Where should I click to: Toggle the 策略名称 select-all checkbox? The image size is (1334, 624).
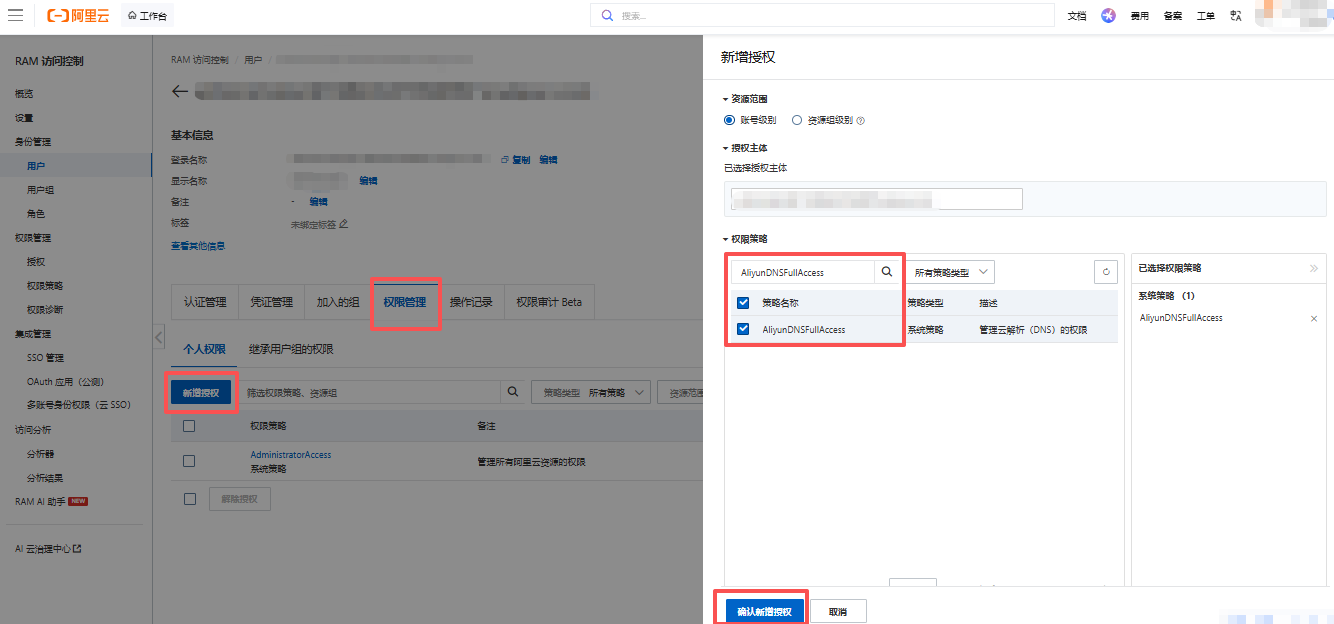coord(743,302)
